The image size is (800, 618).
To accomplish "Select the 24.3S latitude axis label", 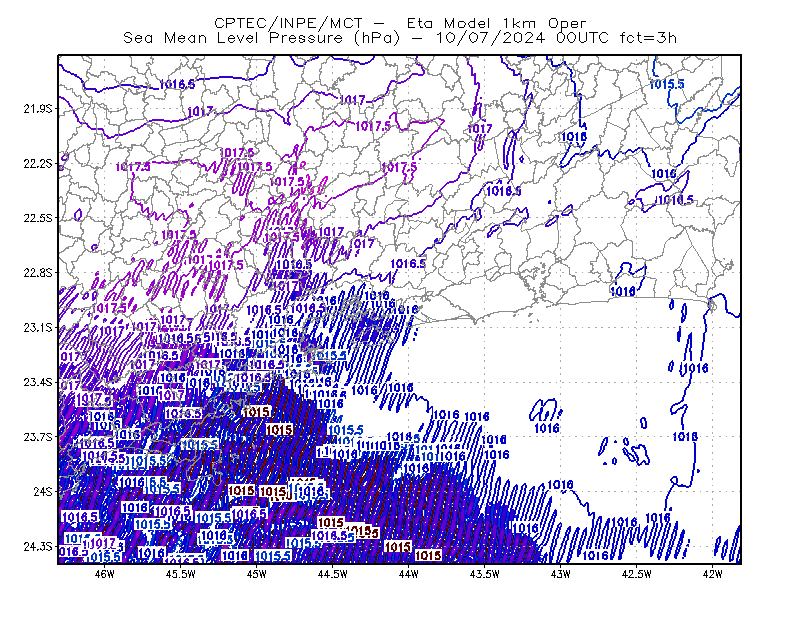I will point(37,547).
